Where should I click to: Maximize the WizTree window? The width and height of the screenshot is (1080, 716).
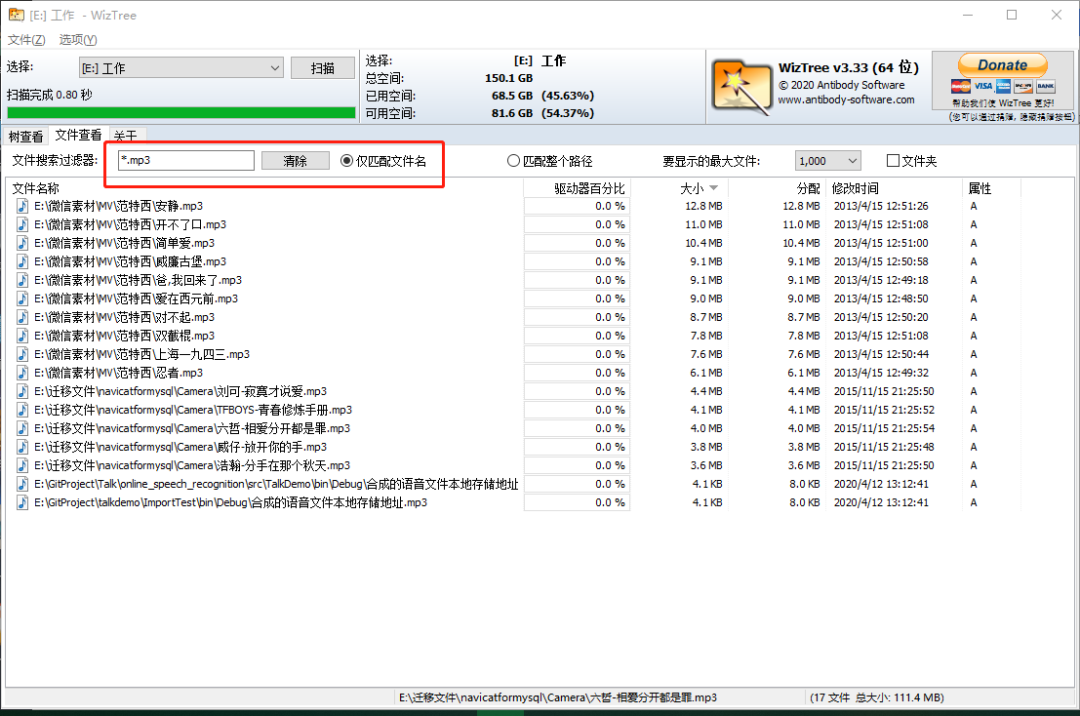(x=1012, y=14)
